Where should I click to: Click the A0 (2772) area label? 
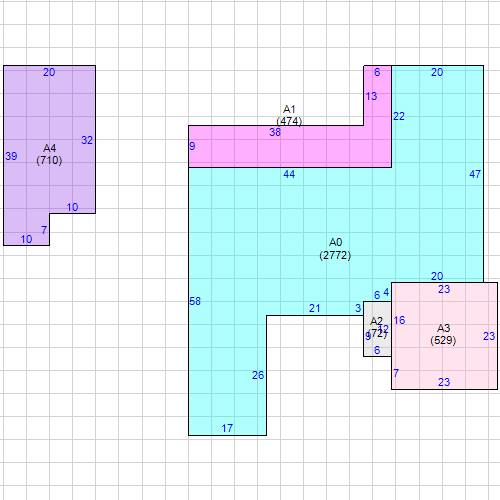pyautogui.click(x=335, y=249)
